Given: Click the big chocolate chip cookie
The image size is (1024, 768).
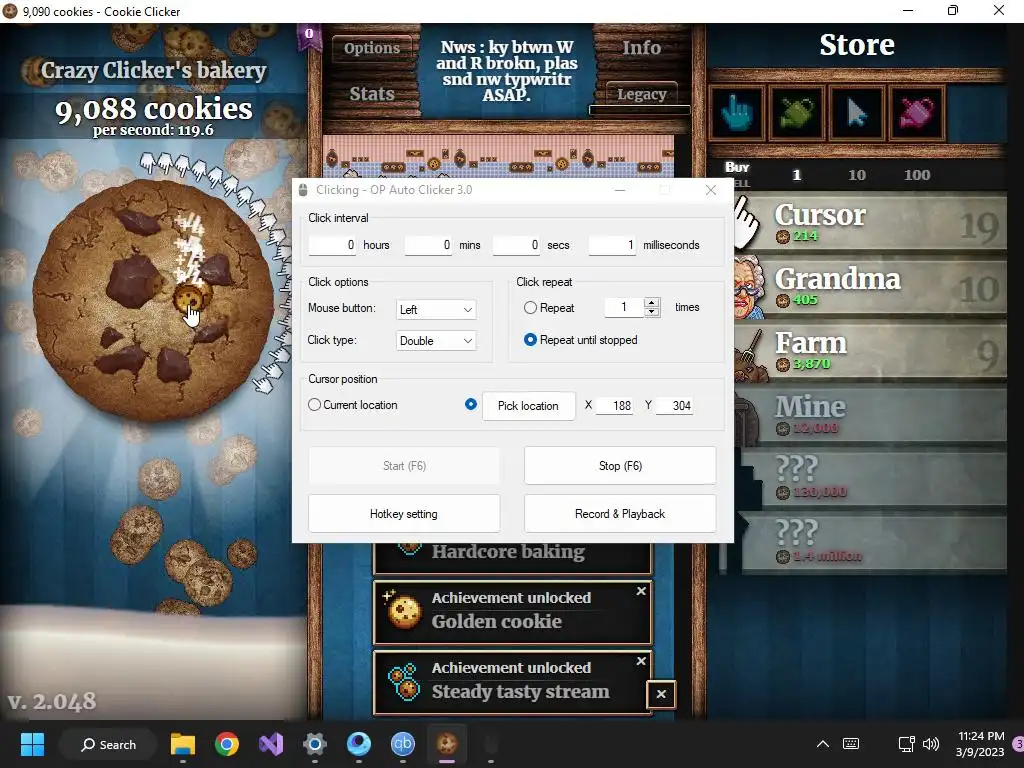Looking at the screenshot, I should [x=153, y=300].
